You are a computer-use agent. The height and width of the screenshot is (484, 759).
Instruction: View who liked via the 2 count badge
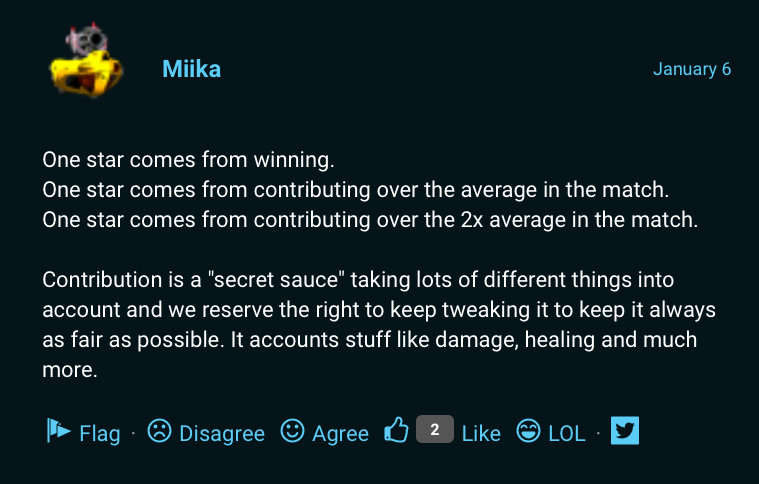coord(434,431)
